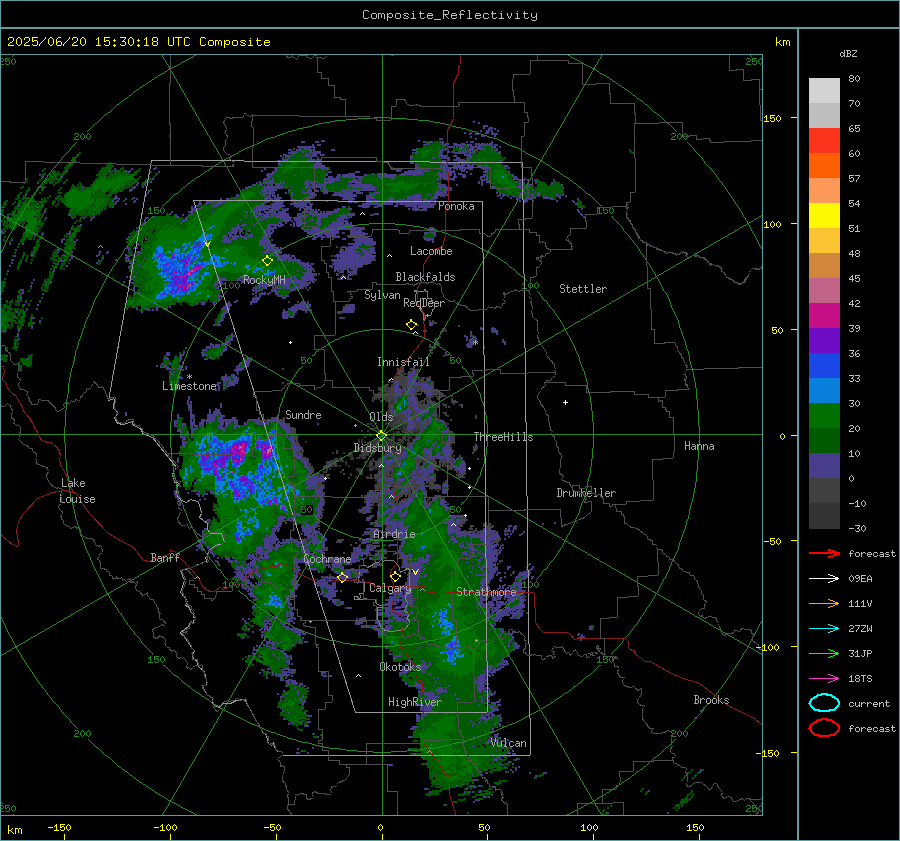900x841 pixels.
Task: Click the 18TS legend label
Action: (x=860, y=679)
